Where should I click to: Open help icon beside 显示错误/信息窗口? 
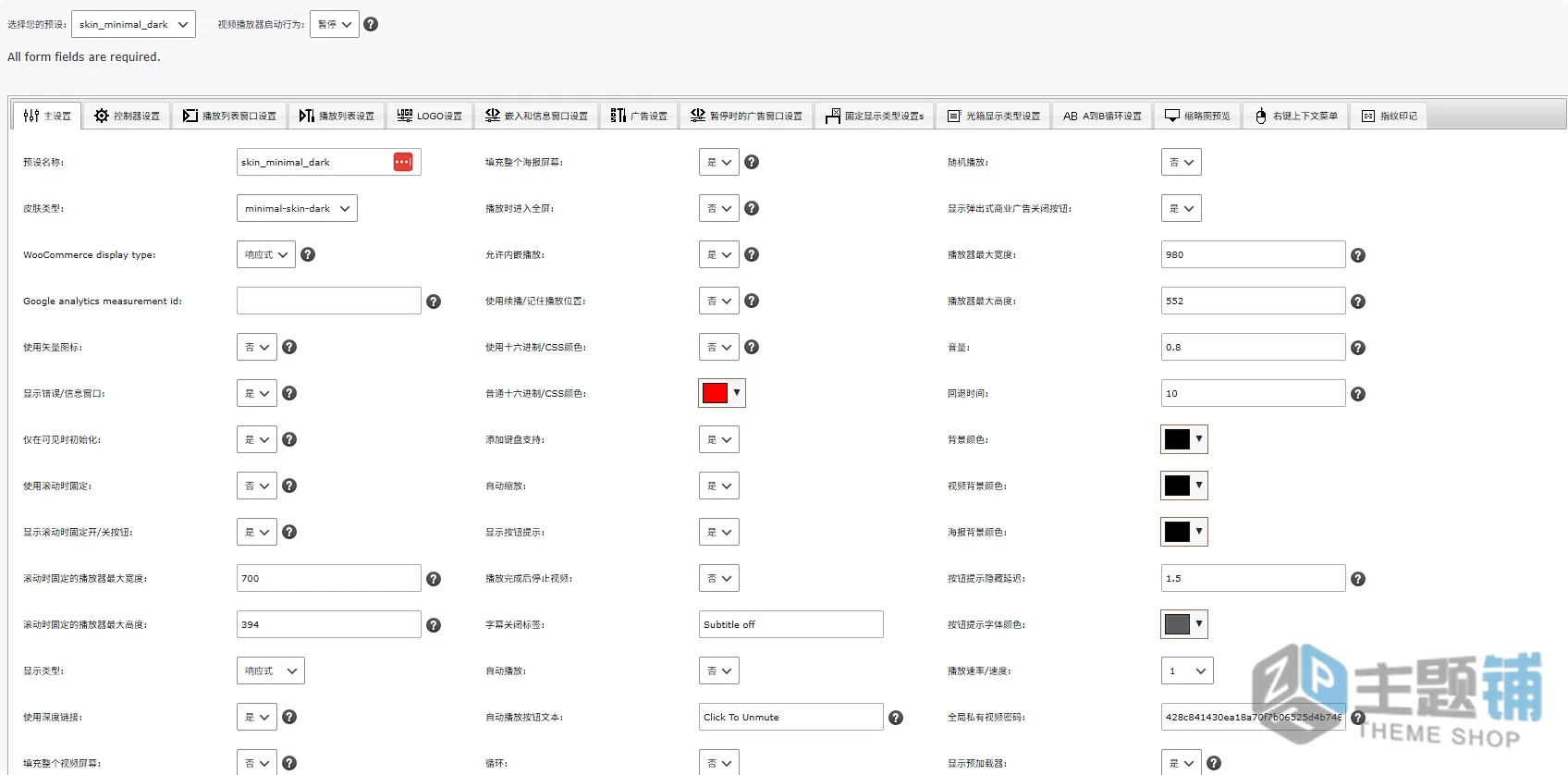click(289, 393)
